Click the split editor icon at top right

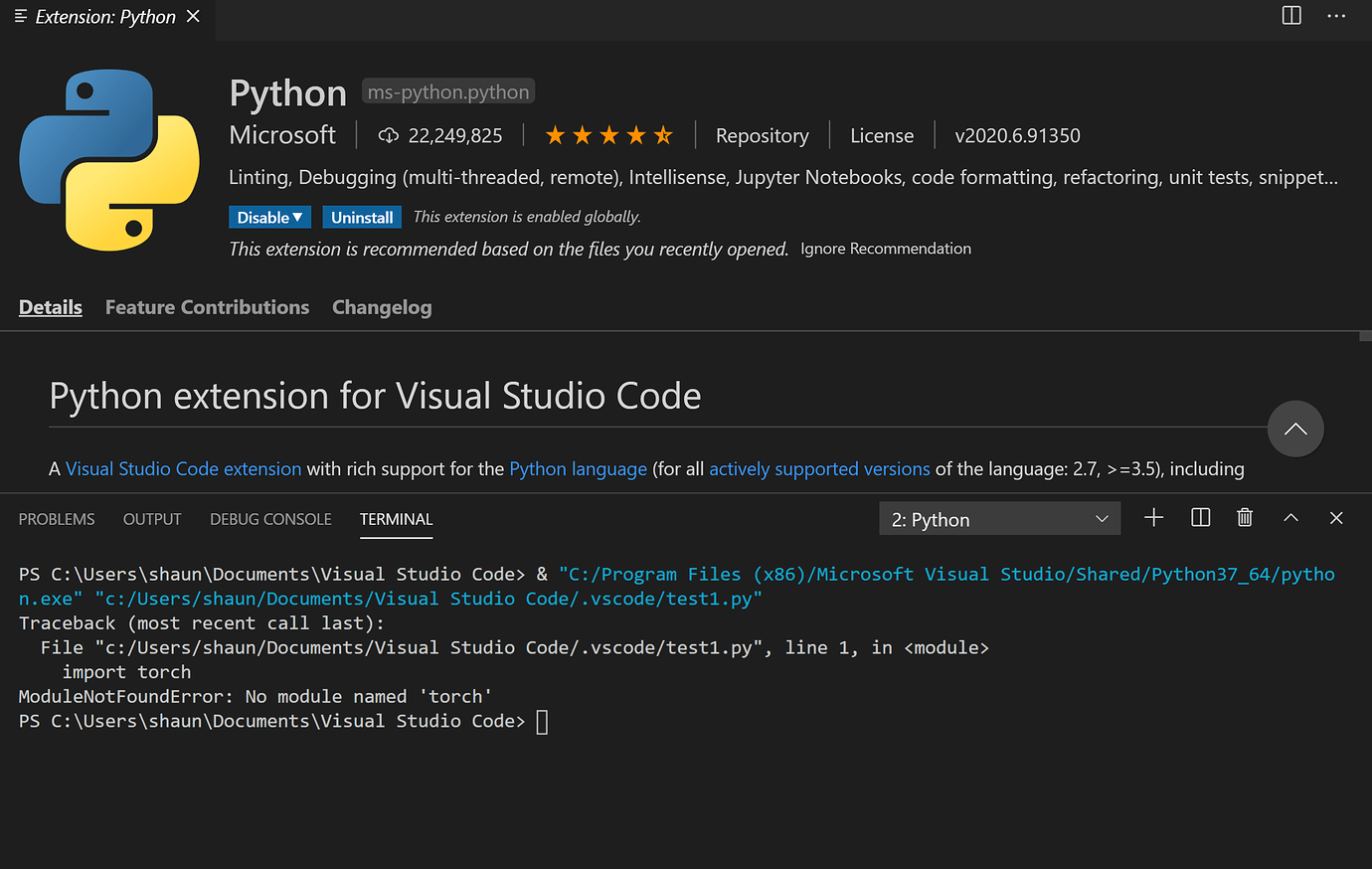click(x=1291, y=16)
